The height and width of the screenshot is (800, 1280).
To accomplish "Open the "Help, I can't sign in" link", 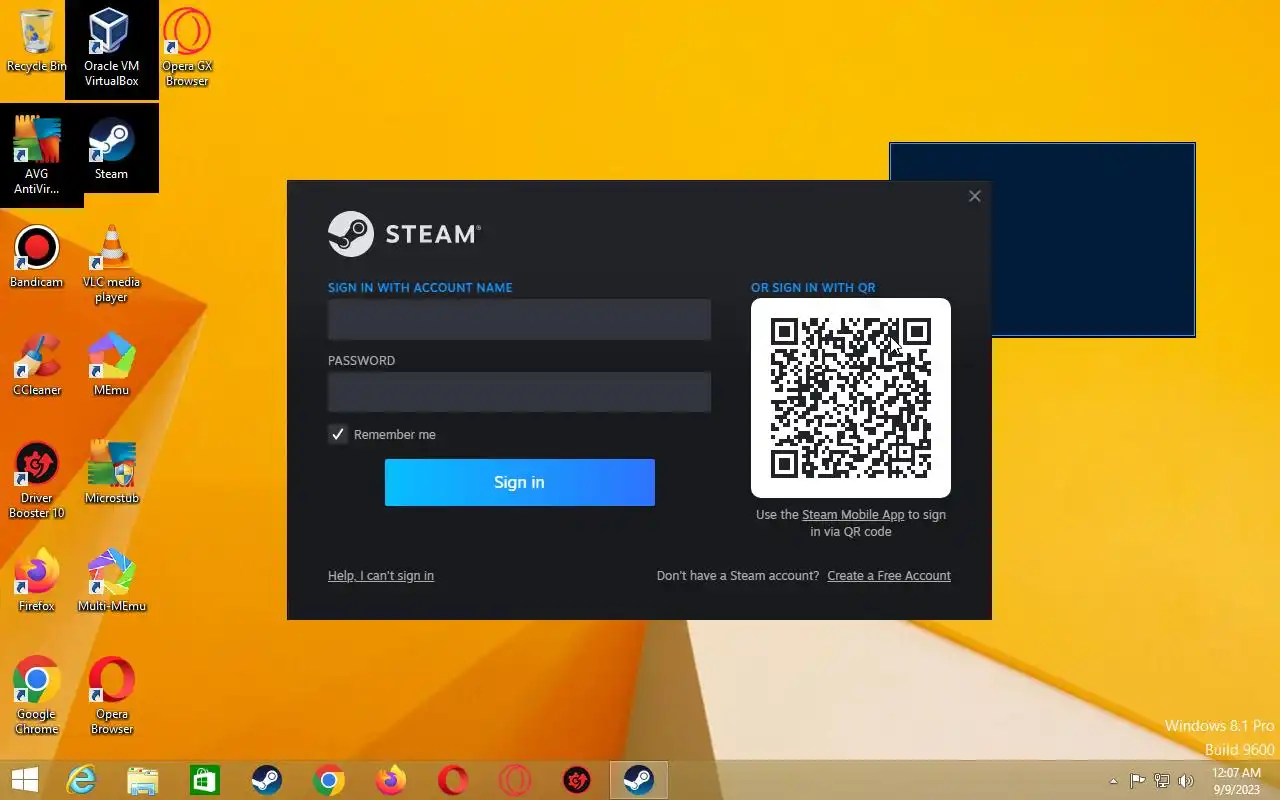I will coord(381,576).
